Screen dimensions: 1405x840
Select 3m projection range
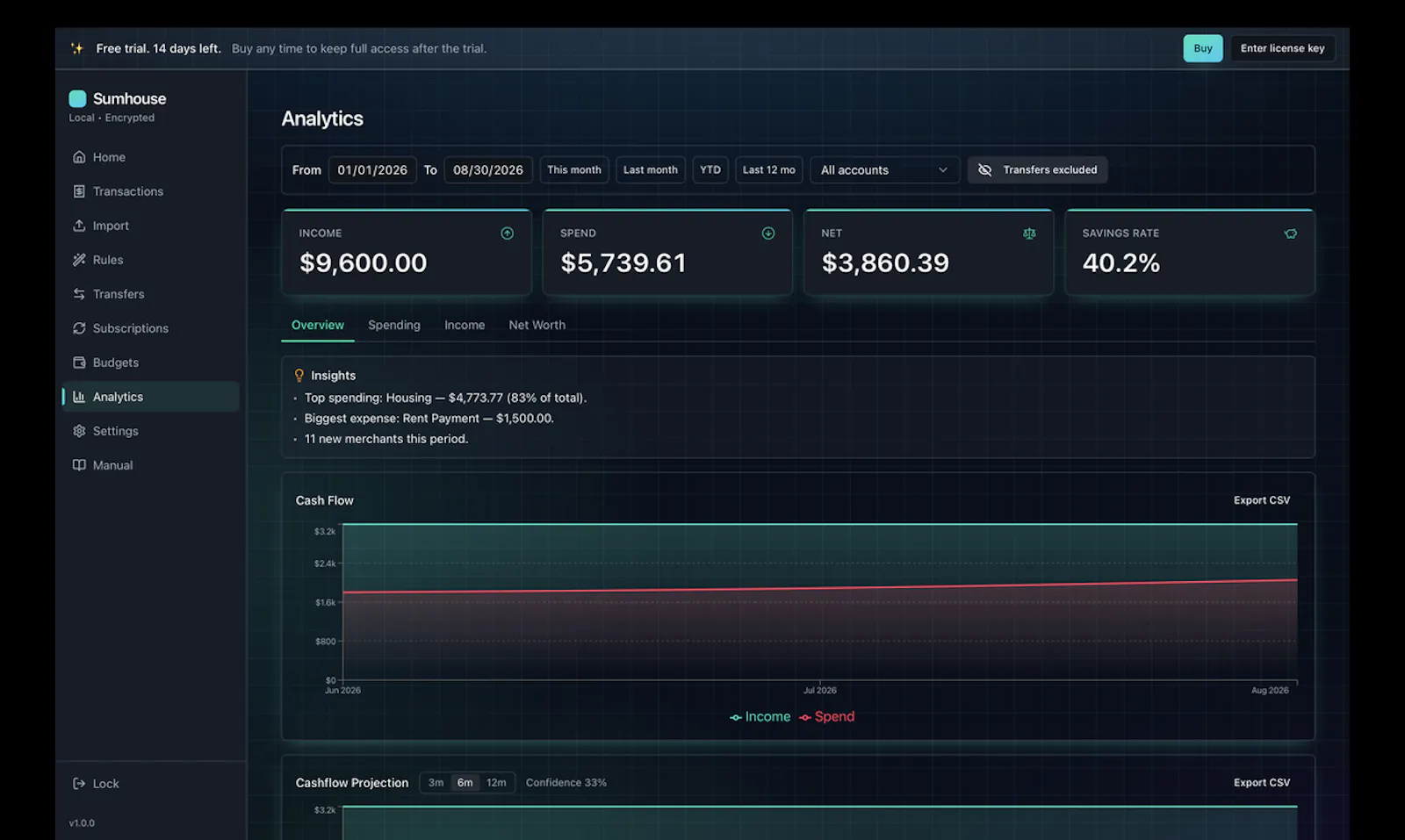pos(436,783)
